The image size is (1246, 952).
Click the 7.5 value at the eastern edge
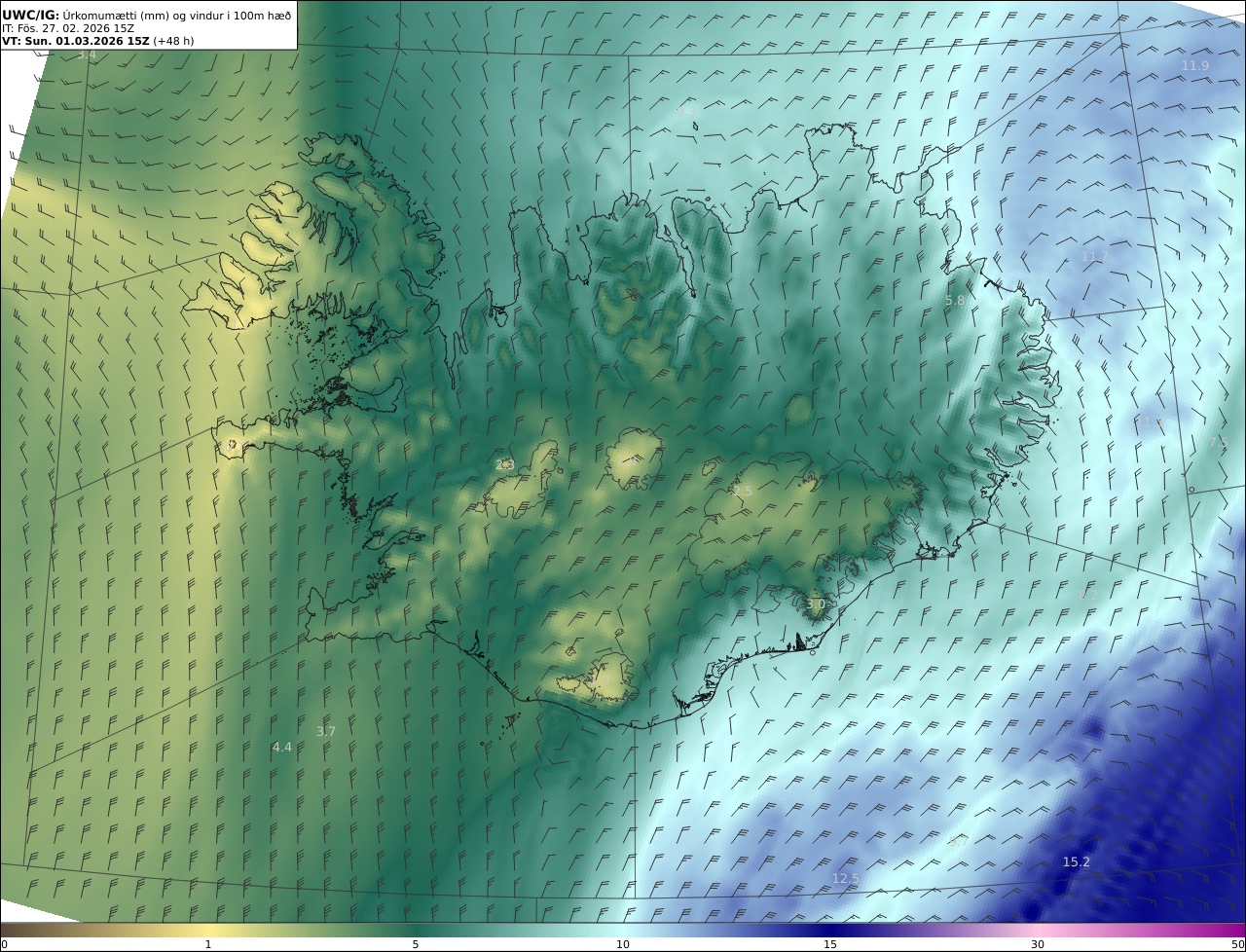[x=1218, y=442]
